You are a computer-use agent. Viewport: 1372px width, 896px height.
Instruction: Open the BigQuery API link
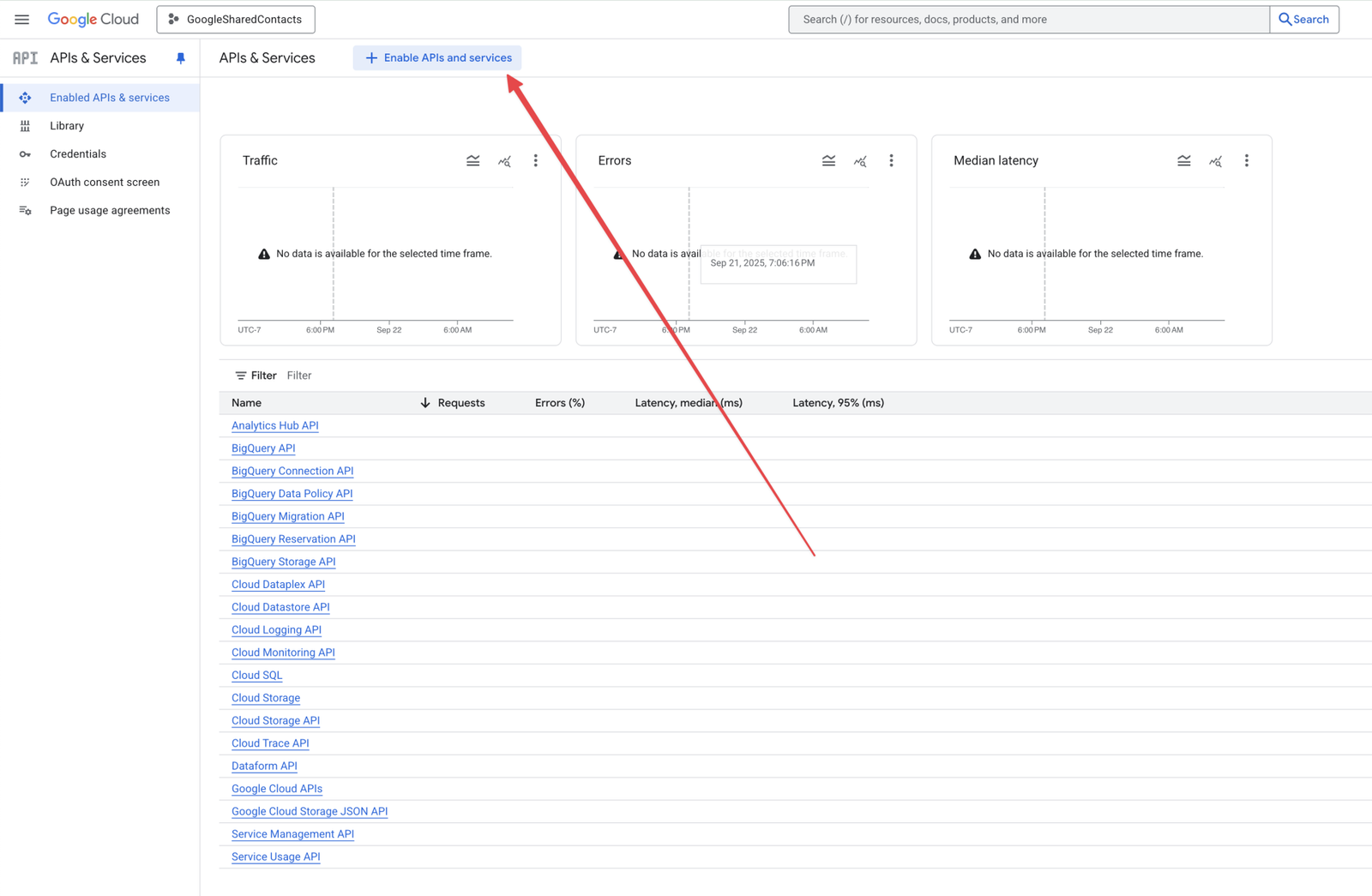263,448
